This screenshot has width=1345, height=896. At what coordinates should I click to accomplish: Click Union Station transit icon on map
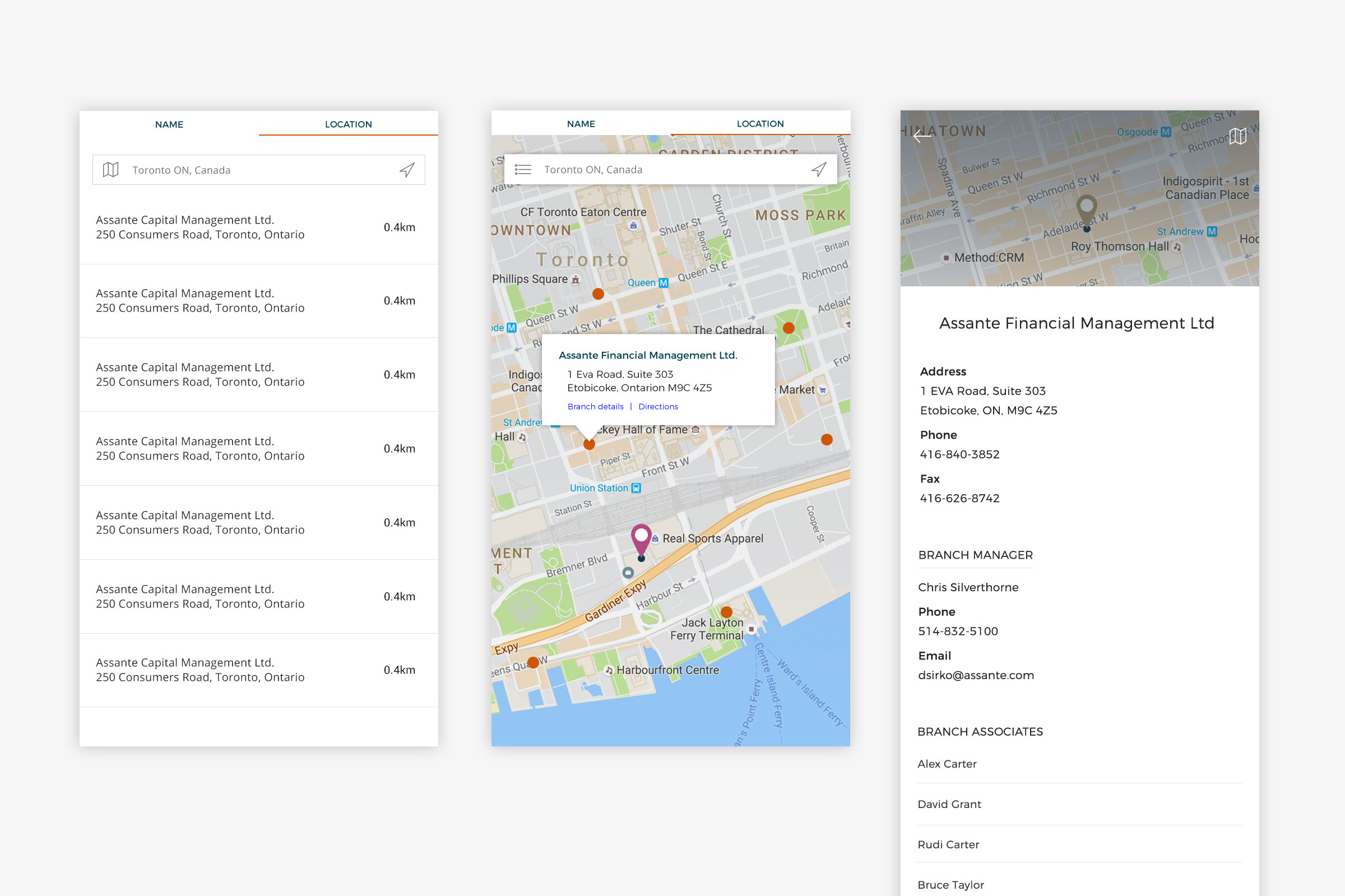tap(636, 488)
